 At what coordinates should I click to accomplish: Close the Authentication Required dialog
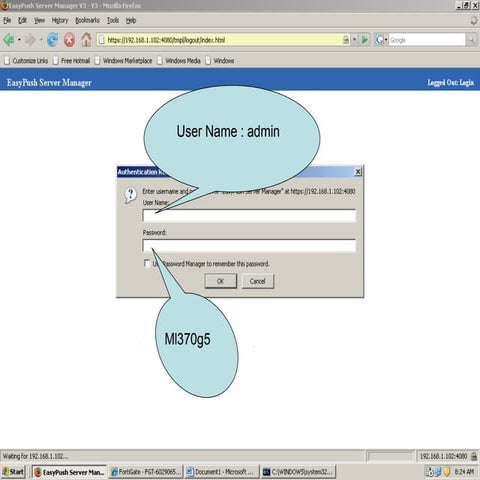(x=358, y=172)
